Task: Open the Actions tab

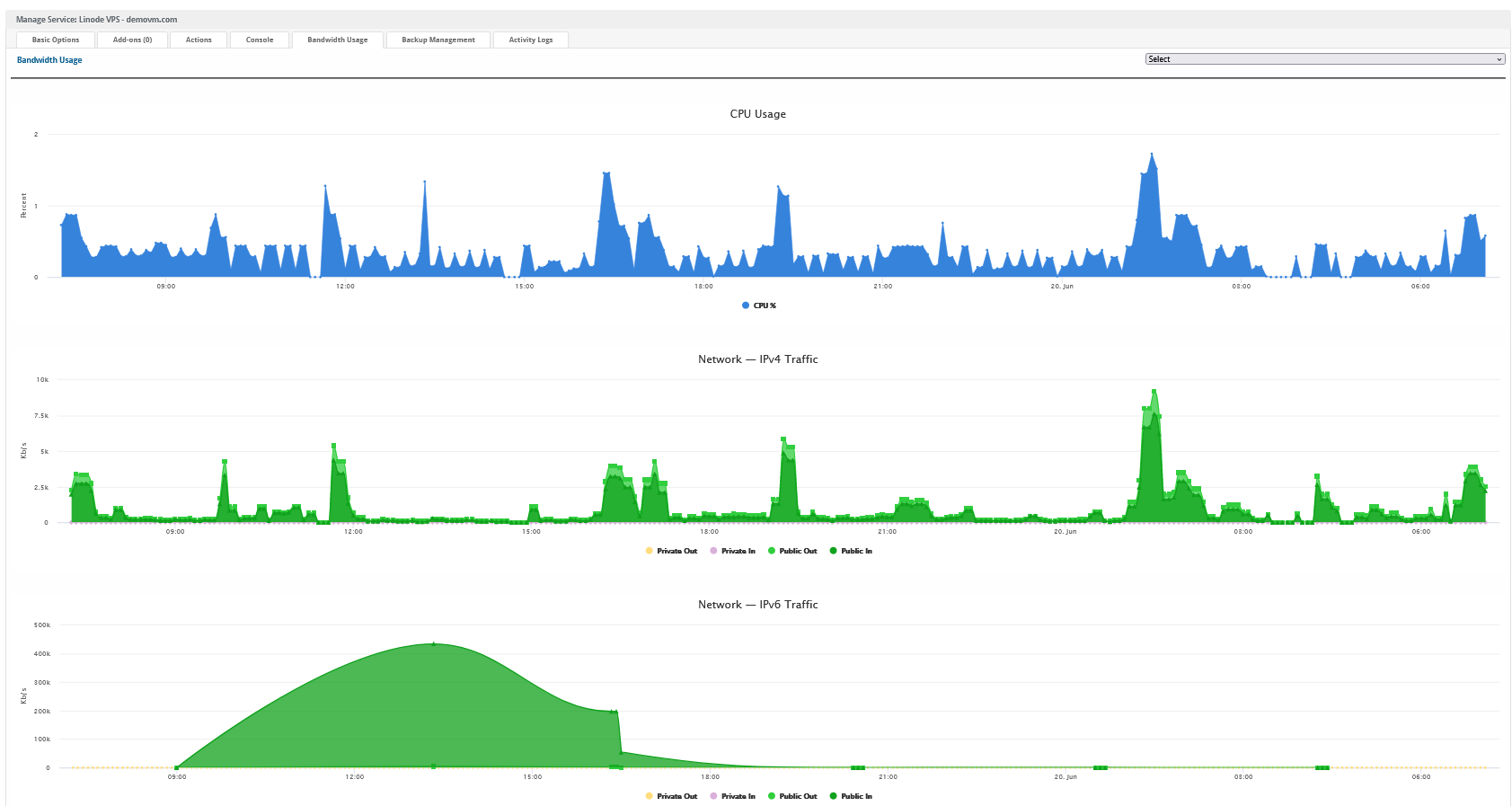Action: (199, 40)
